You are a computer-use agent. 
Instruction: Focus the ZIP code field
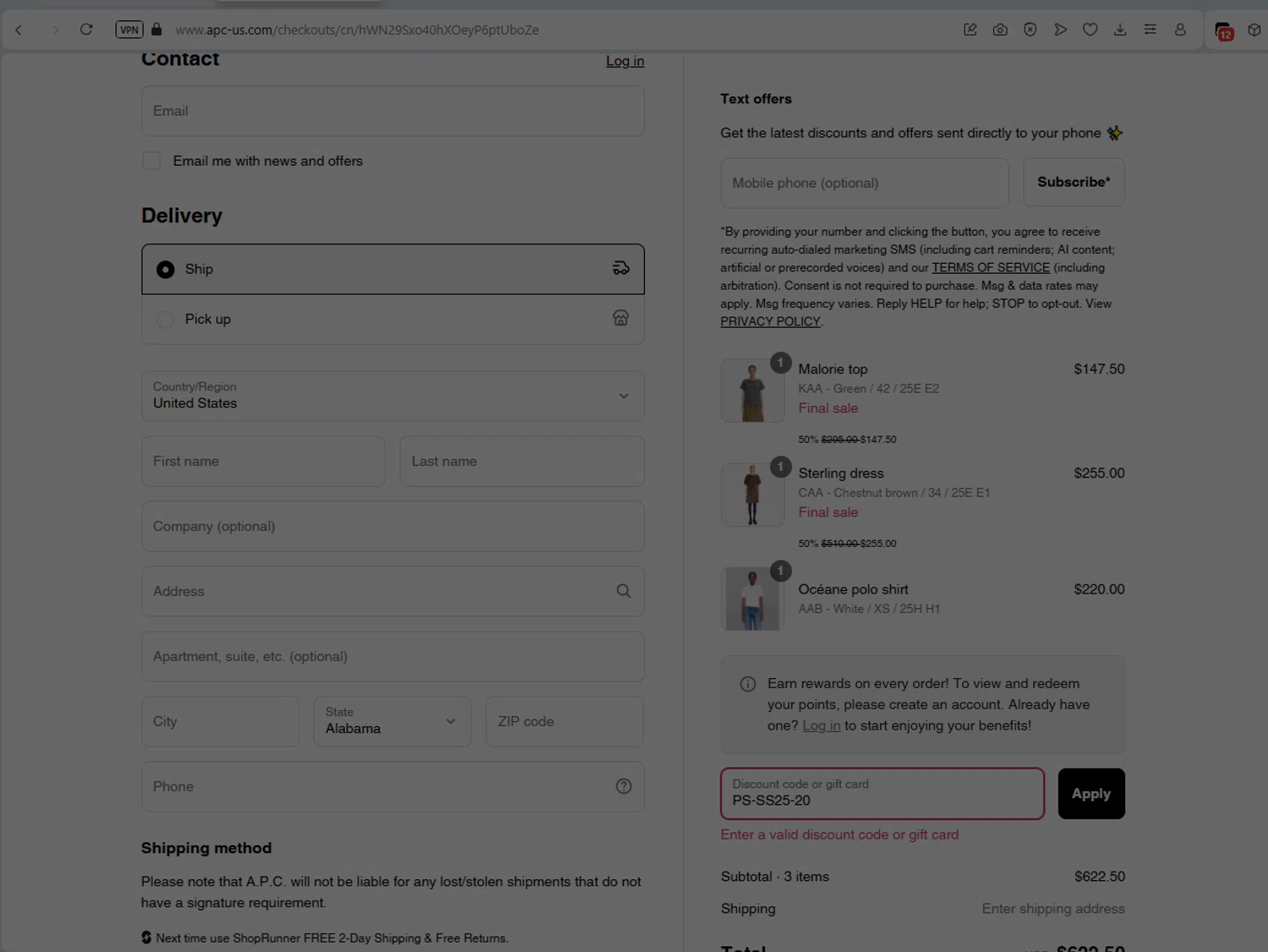click(x=565, y=721)
